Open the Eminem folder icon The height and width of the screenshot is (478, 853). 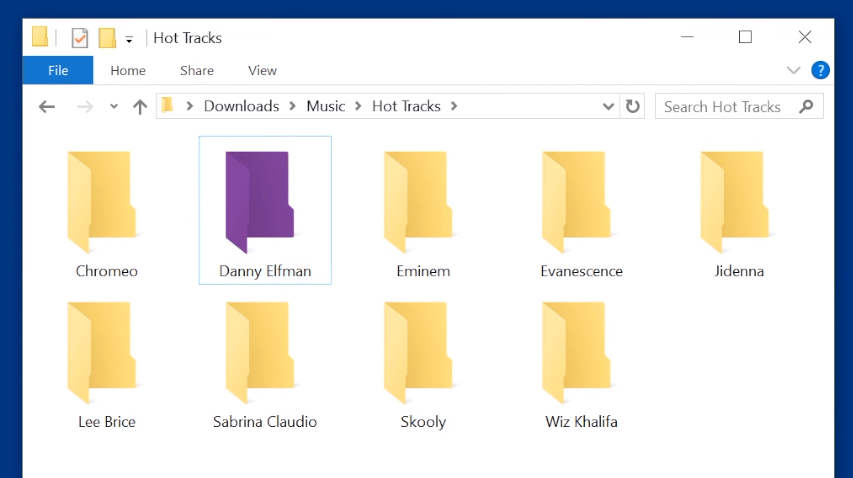pos(418,202)
